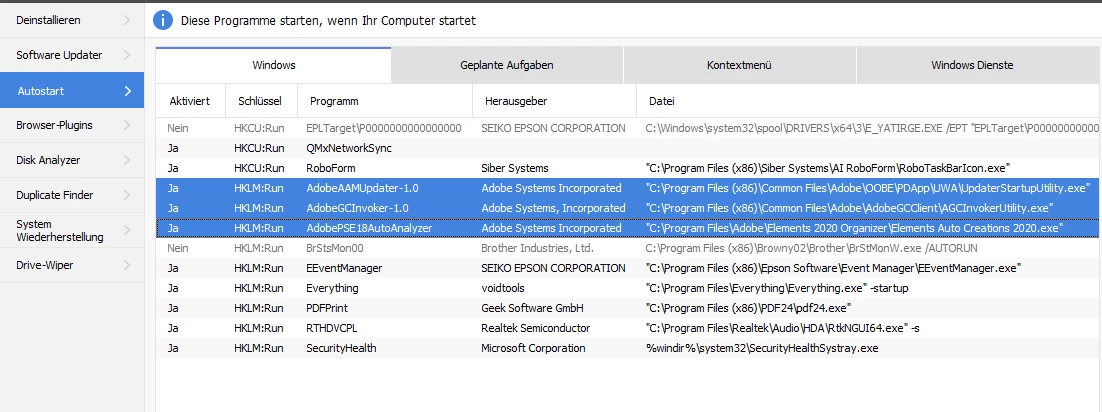Click the AGCInvokerUtility.exe file path

tap(849, 208)
